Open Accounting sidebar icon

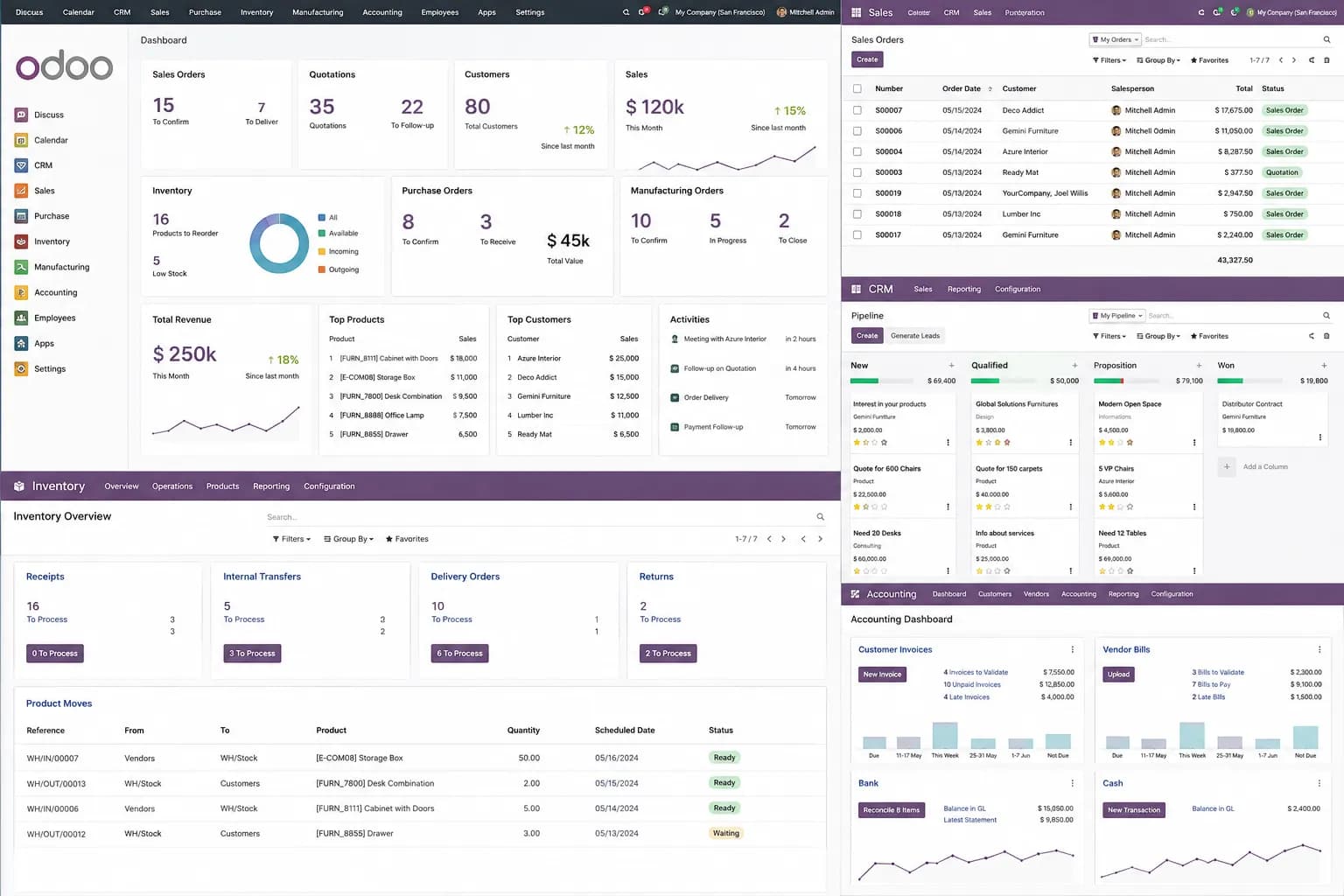(x=21, y=292)
